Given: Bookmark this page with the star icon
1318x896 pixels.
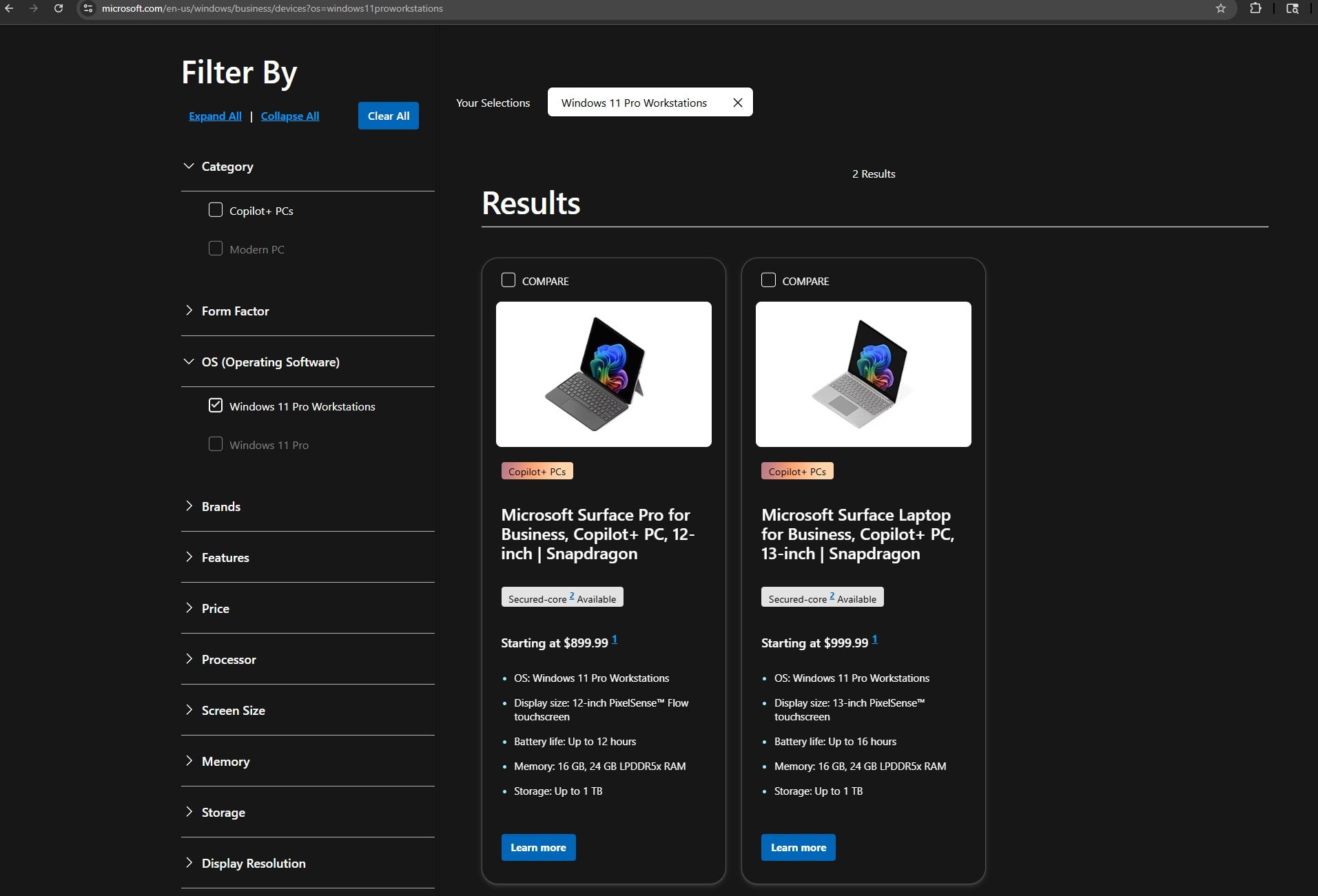Looking at the screenshot, I should point(1221,9).
